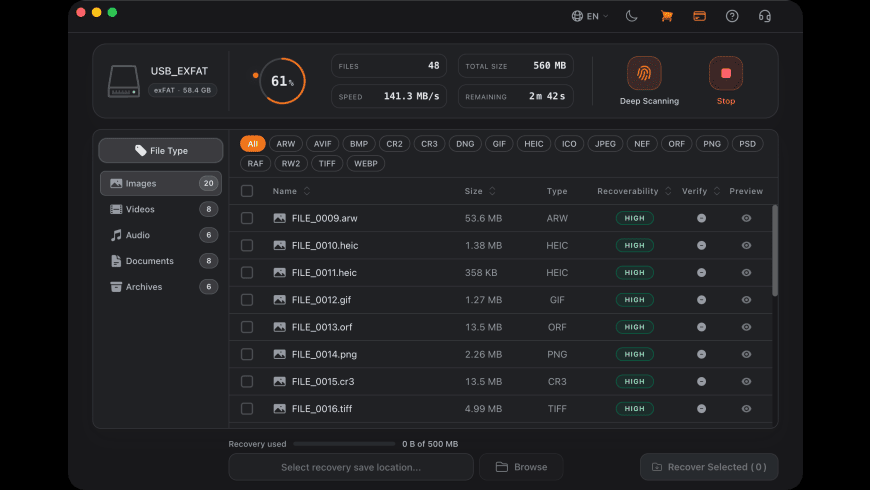870x490 pixels.
Task: Check the FILE_0014.png checkbox
Action: pyautogui.click(x=247, y=354)
